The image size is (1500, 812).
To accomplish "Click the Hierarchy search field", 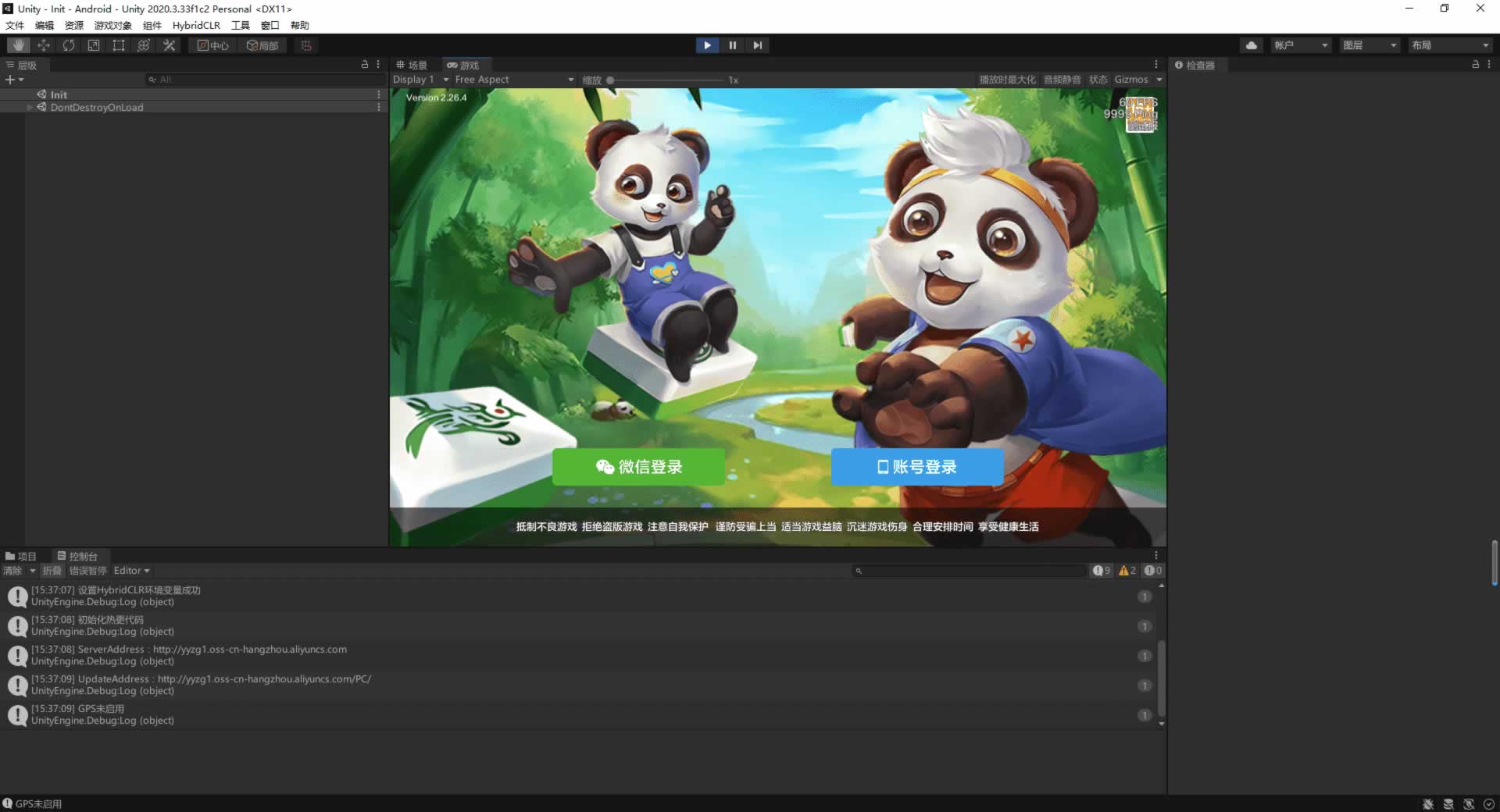I will tap(266, 80).
